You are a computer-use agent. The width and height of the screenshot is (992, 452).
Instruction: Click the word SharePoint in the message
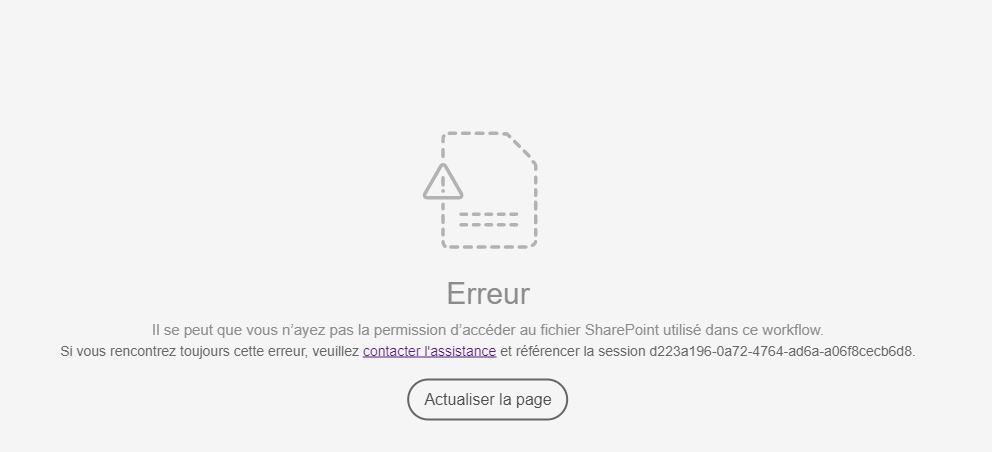coord(621,330)
